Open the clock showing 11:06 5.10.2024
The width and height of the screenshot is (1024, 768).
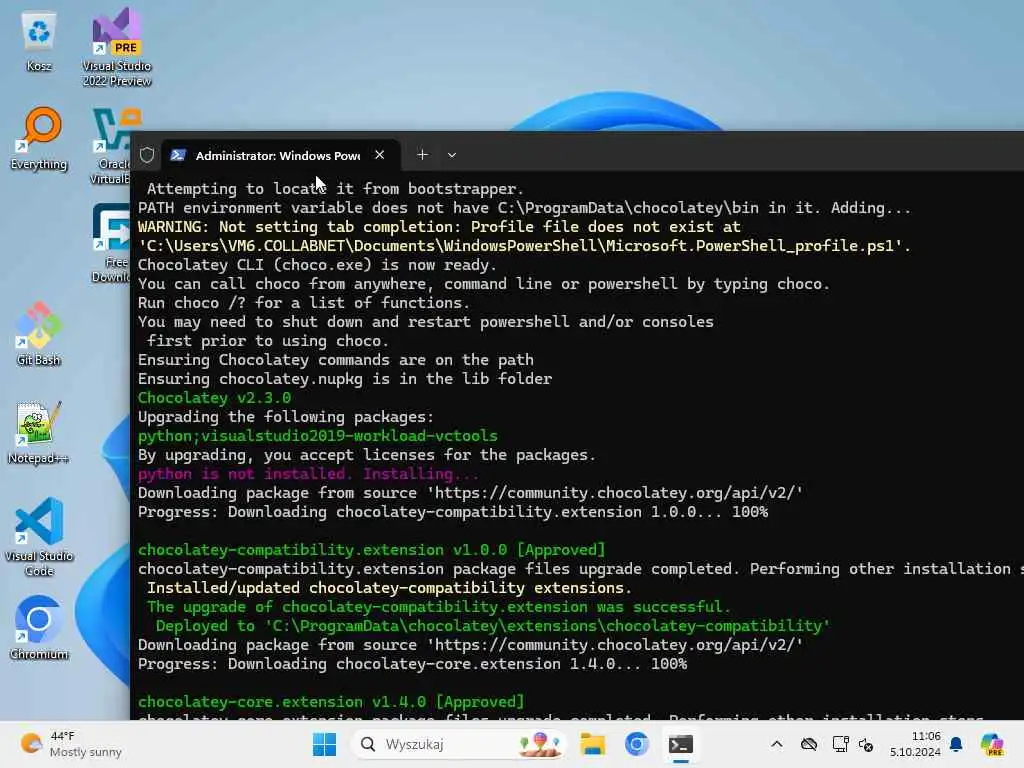916,744
